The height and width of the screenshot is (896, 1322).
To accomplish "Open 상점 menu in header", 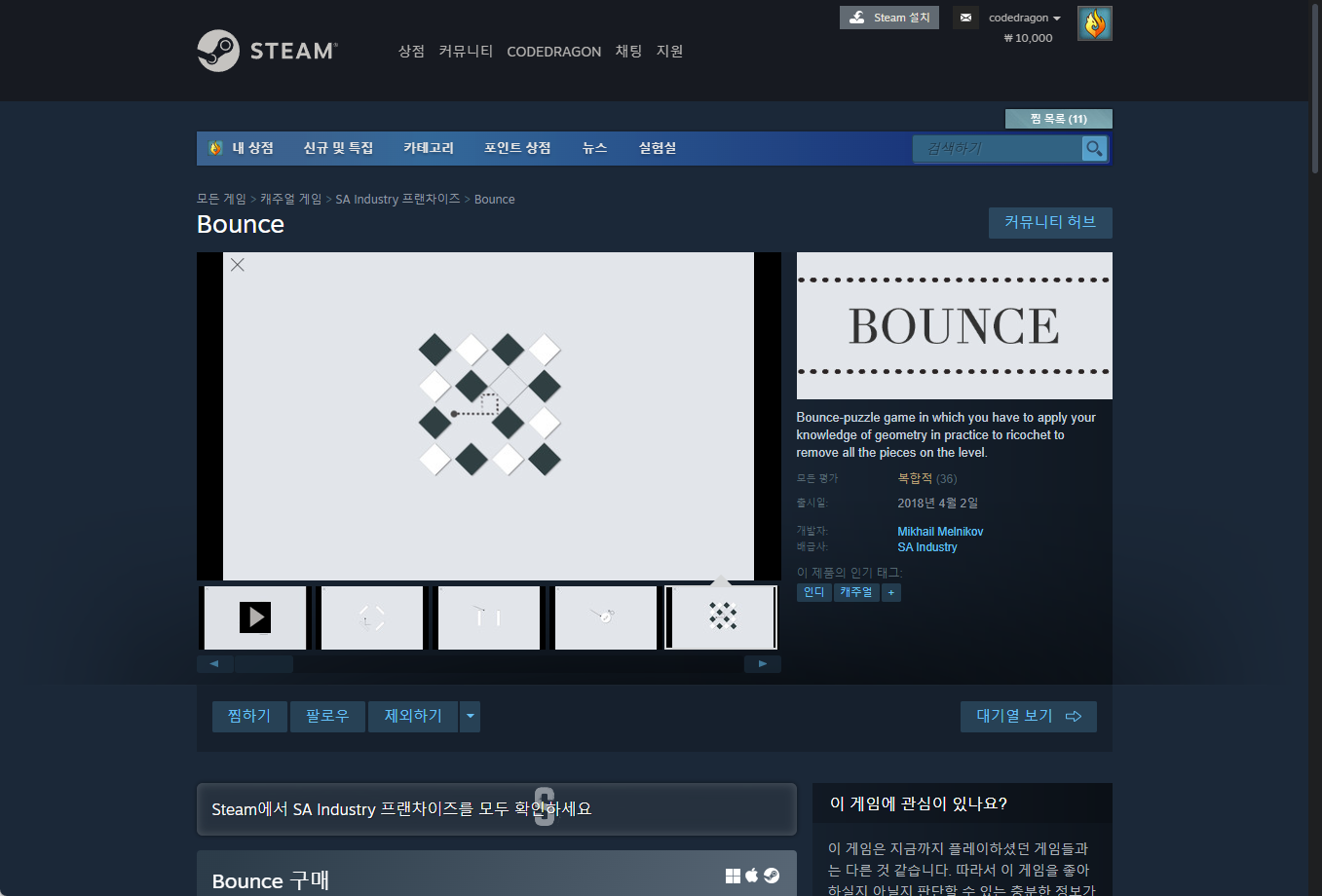I will (411, 52).
